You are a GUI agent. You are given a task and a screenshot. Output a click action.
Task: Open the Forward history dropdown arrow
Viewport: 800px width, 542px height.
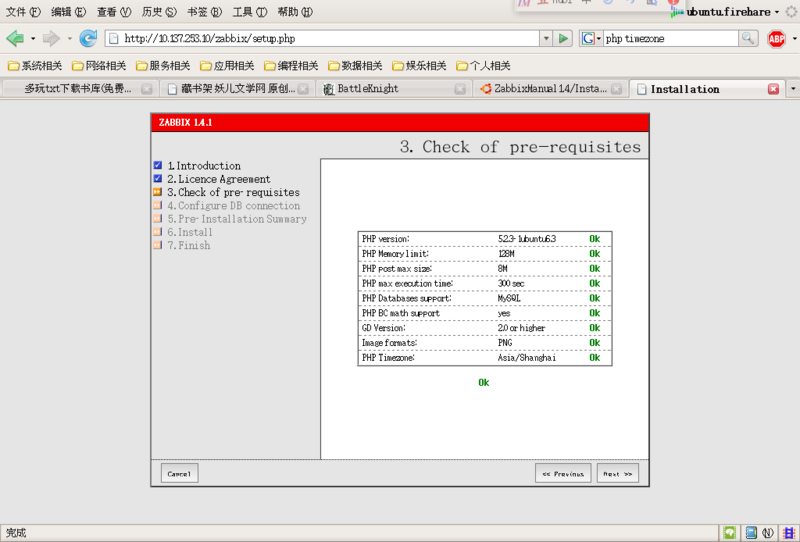70,38
